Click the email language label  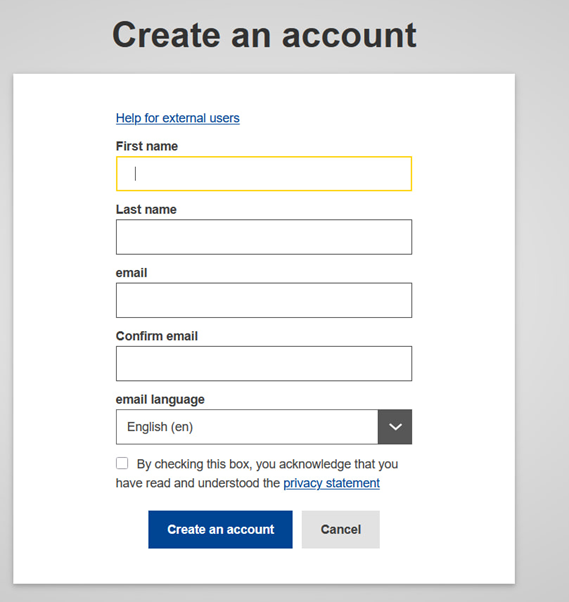[160, 400]
